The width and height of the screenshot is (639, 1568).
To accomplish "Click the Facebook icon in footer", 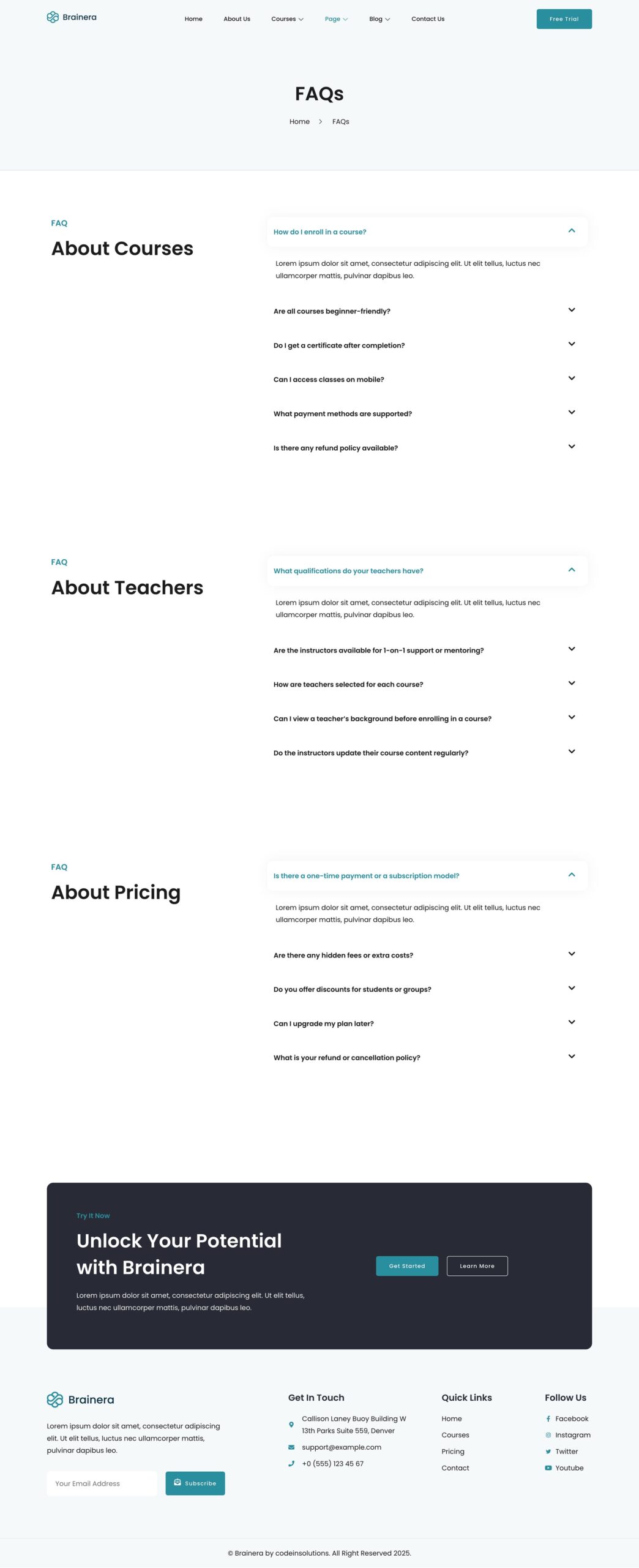I will click(548, 1419).
